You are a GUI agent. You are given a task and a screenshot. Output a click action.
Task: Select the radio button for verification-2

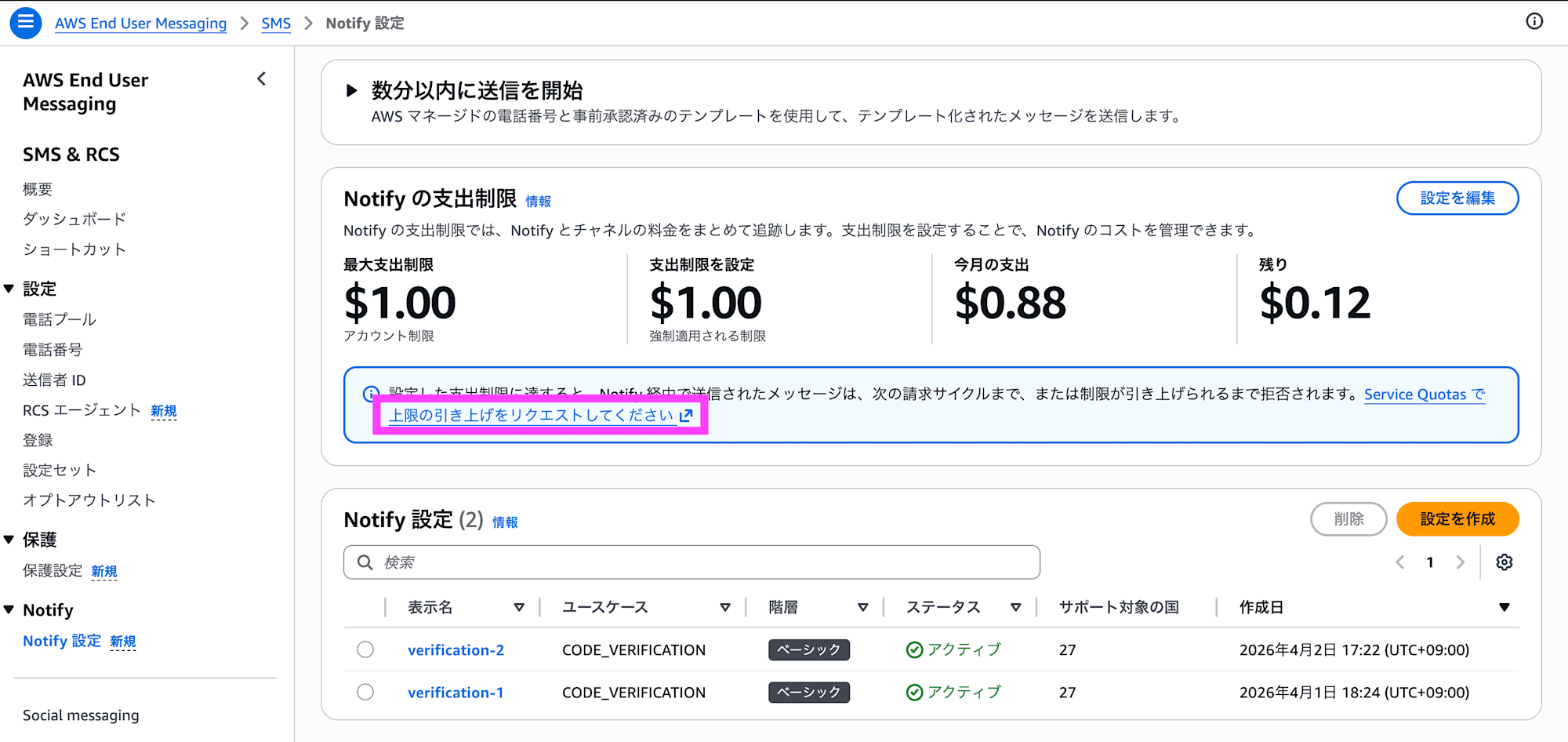tap(365, 649)
